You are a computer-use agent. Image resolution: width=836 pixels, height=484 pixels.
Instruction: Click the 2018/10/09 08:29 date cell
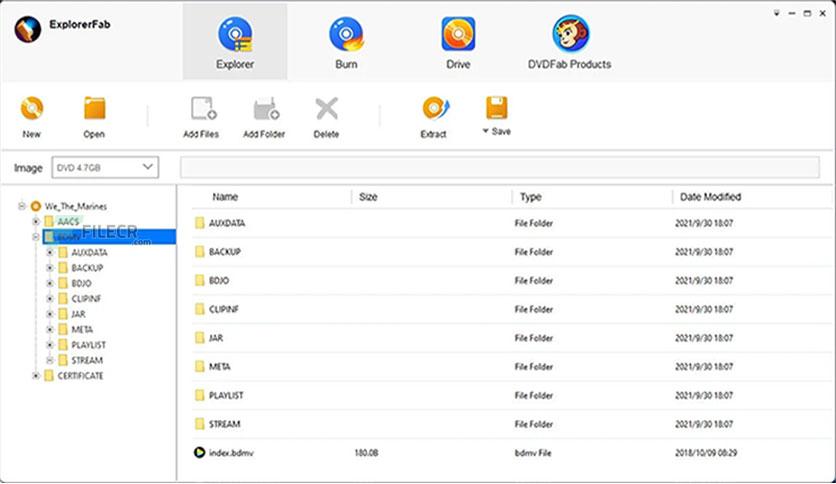click(706, 453)
